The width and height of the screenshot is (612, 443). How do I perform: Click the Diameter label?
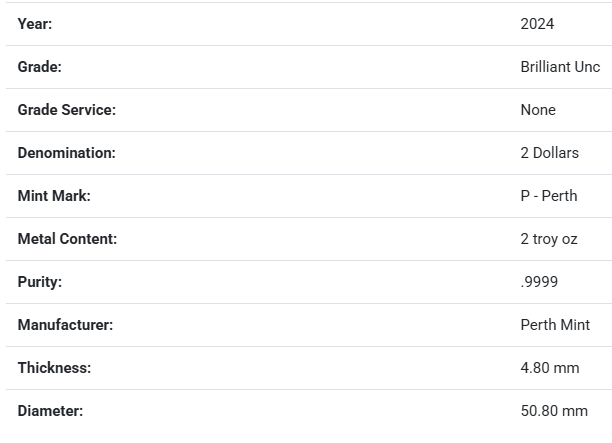50,411
